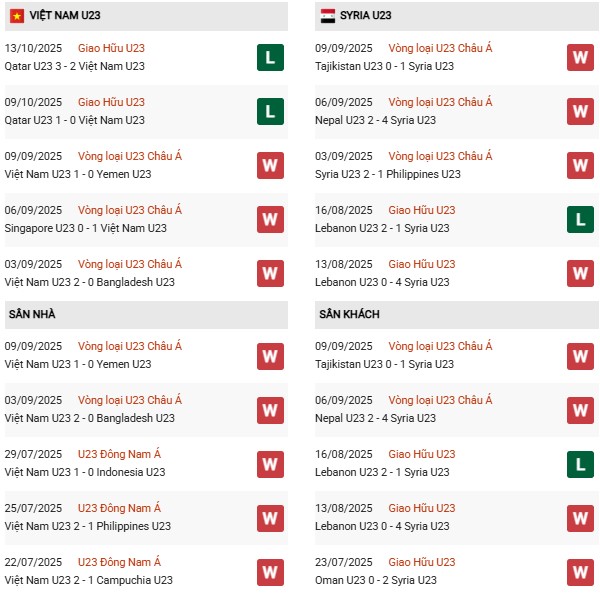Click W badge for Tajikistan match in top Syria list
This screenshot has height=593, width=600.
[x=580, y=57]
